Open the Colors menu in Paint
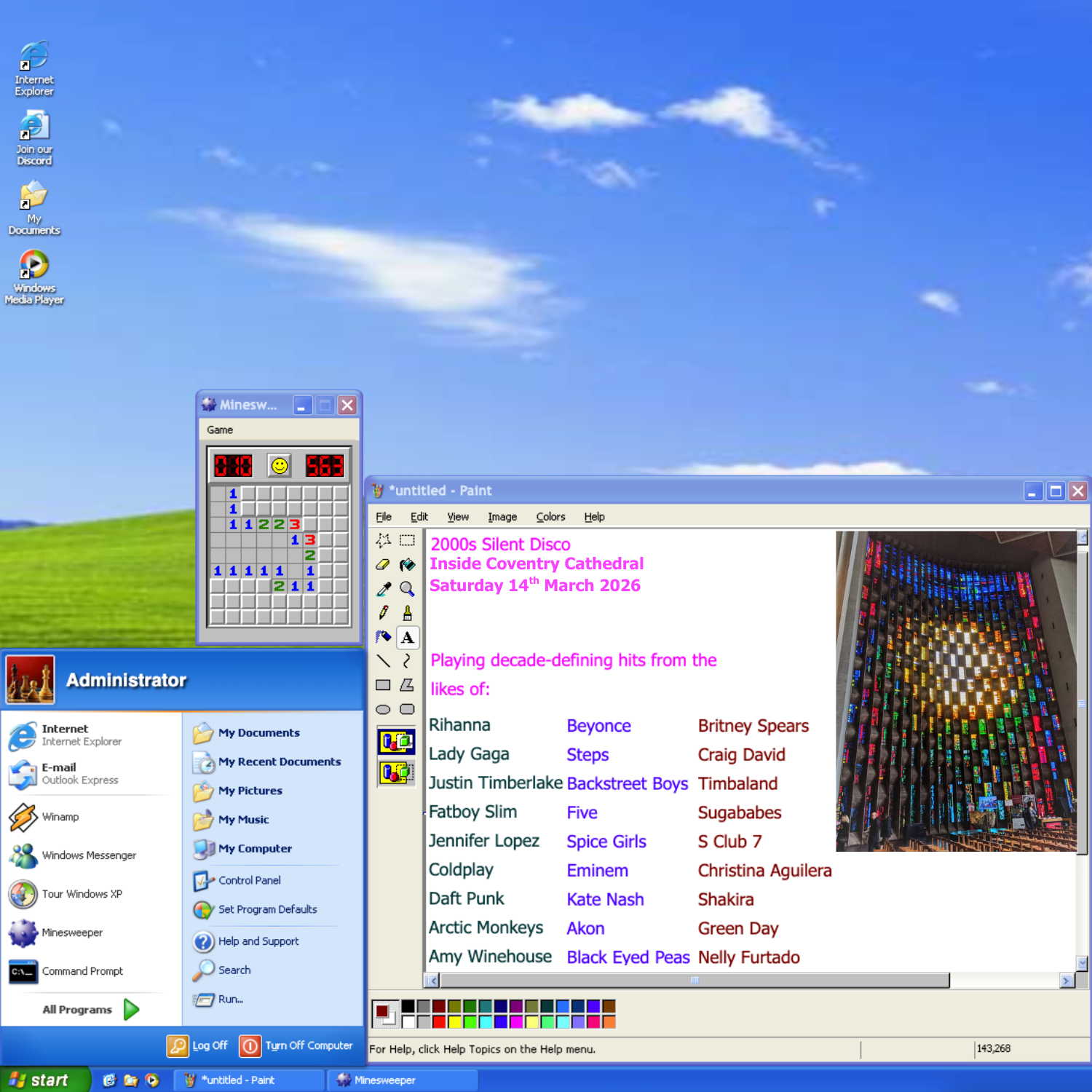Image resolution: width=1092 pixels, height=1092 pixels. (x=550, y=517)
